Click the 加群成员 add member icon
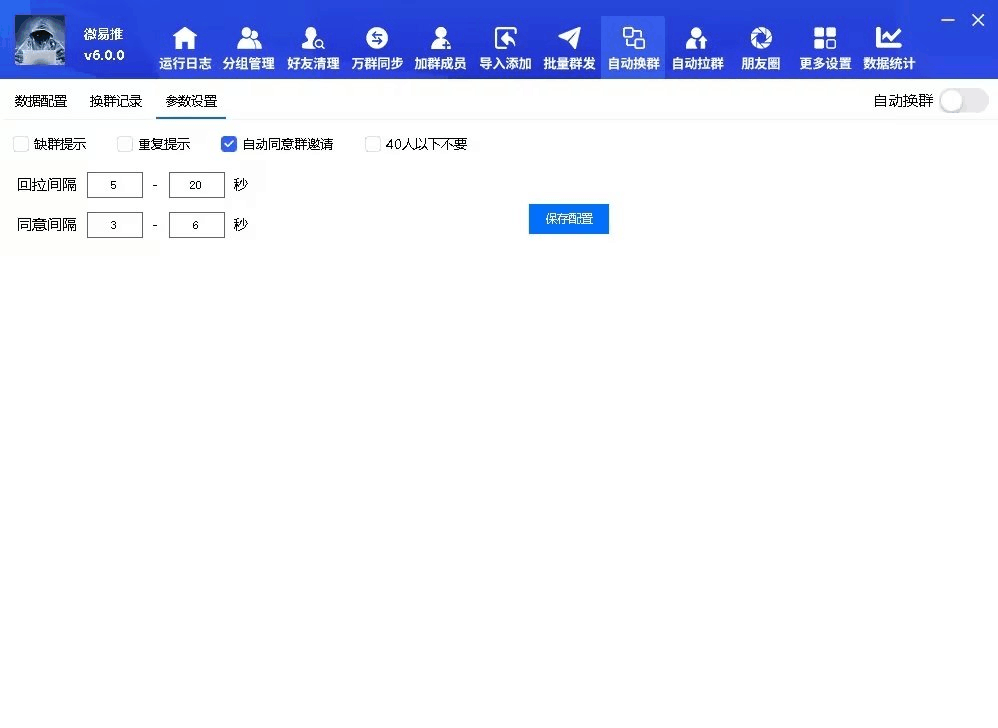The height and width of the screenshot is (728, 998). pyautogui.click(x=440, y=40)
